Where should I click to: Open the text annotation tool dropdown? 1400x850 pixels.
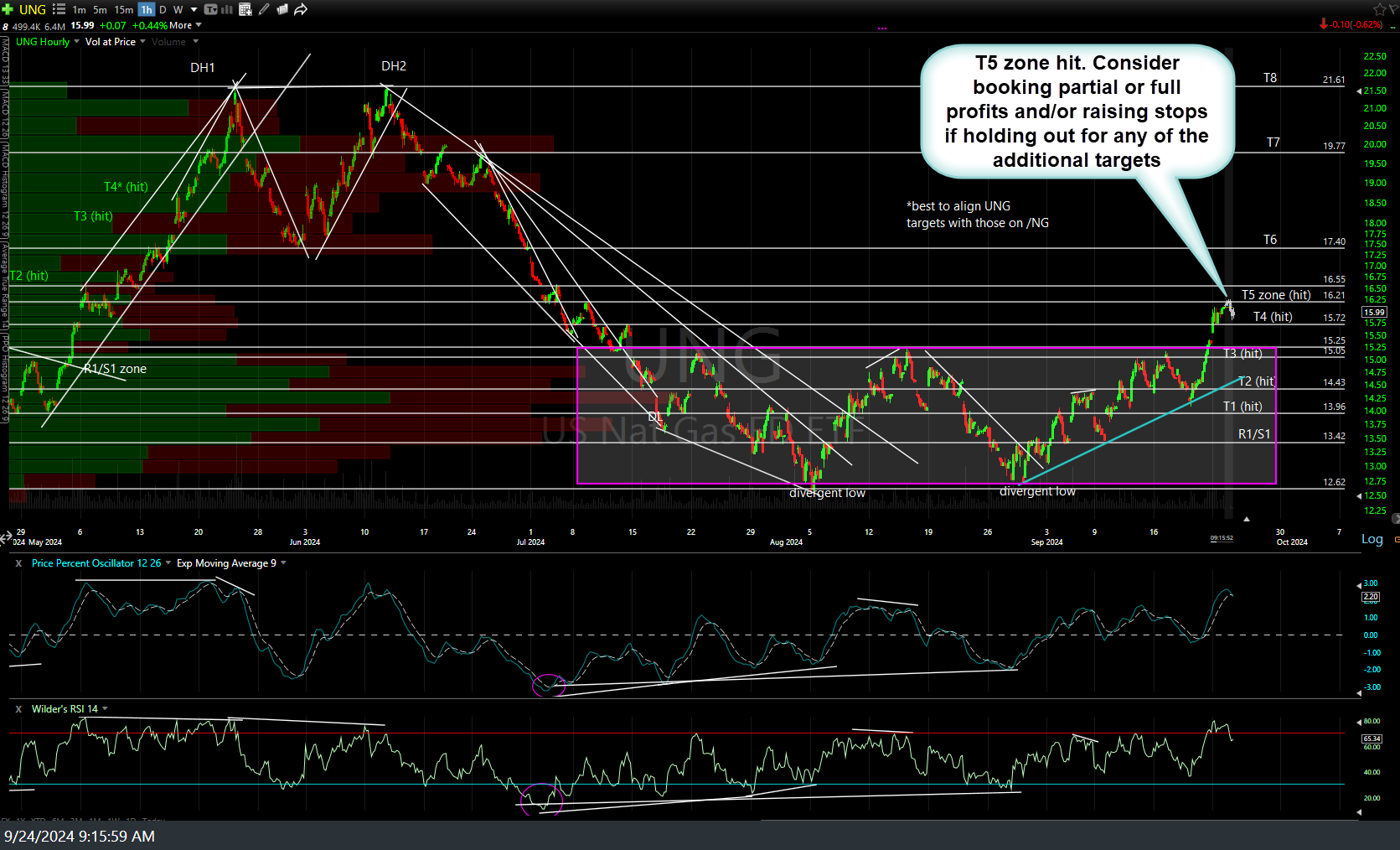point(211,9)
